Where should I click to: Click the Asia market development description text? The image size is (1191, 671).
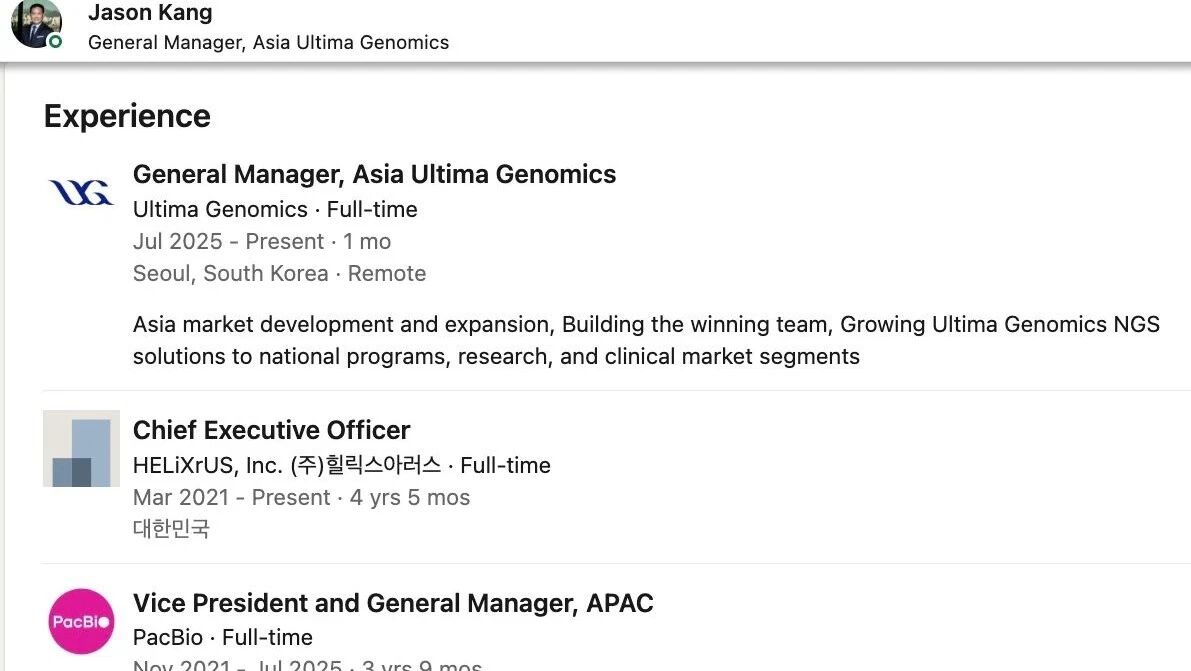646,340
